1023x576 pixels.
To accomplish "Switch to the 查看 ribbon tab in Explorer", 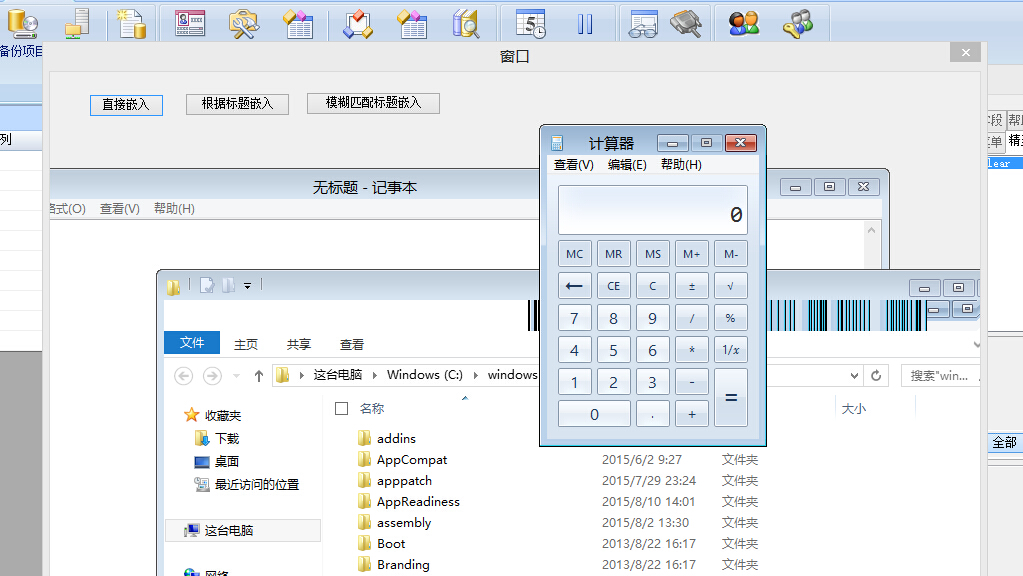I will (x=352, y=344).
